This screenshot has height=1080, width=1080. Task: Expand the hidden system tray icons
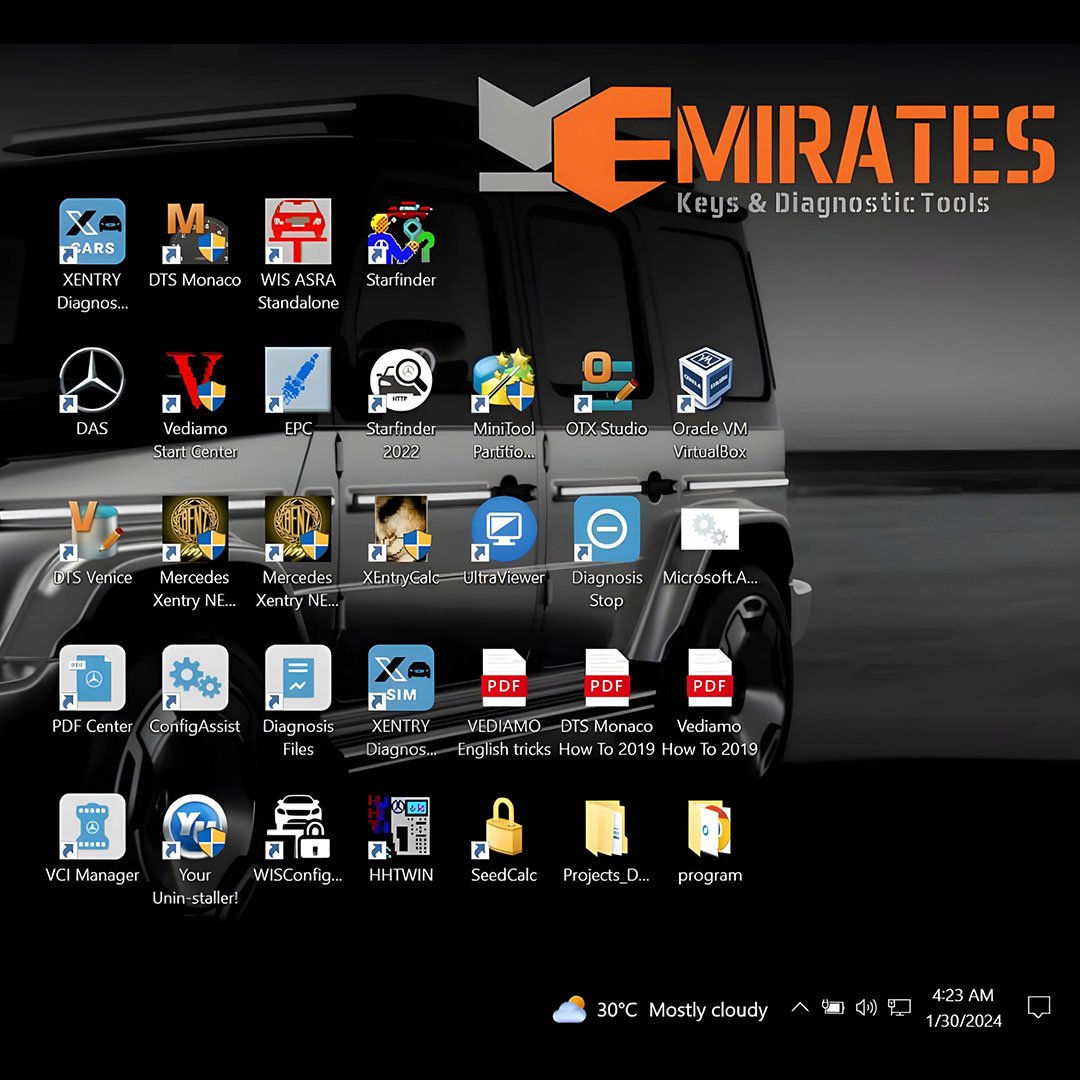[x=800, y=1008]
